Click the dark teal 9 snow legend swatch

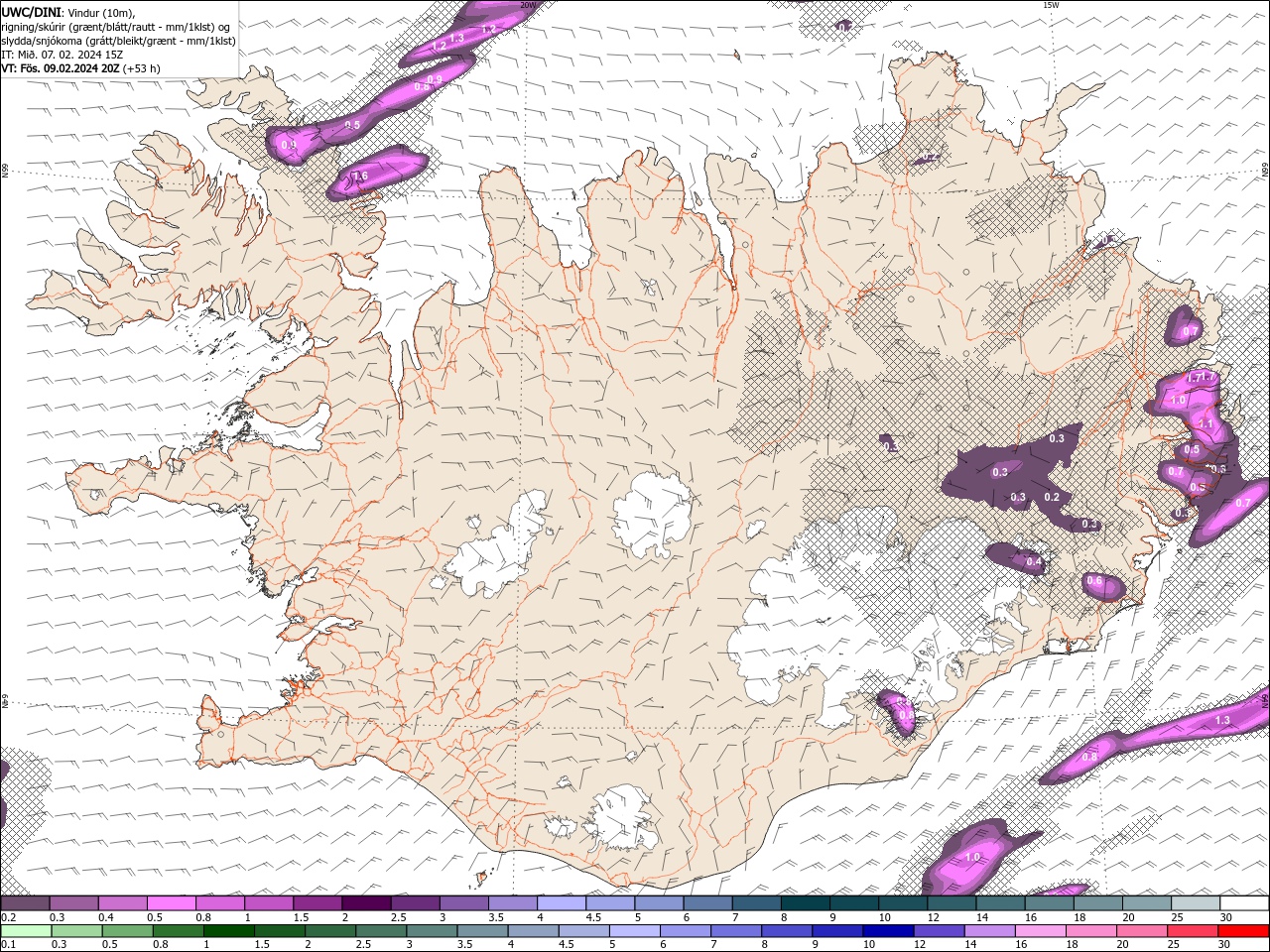point(854,903)
